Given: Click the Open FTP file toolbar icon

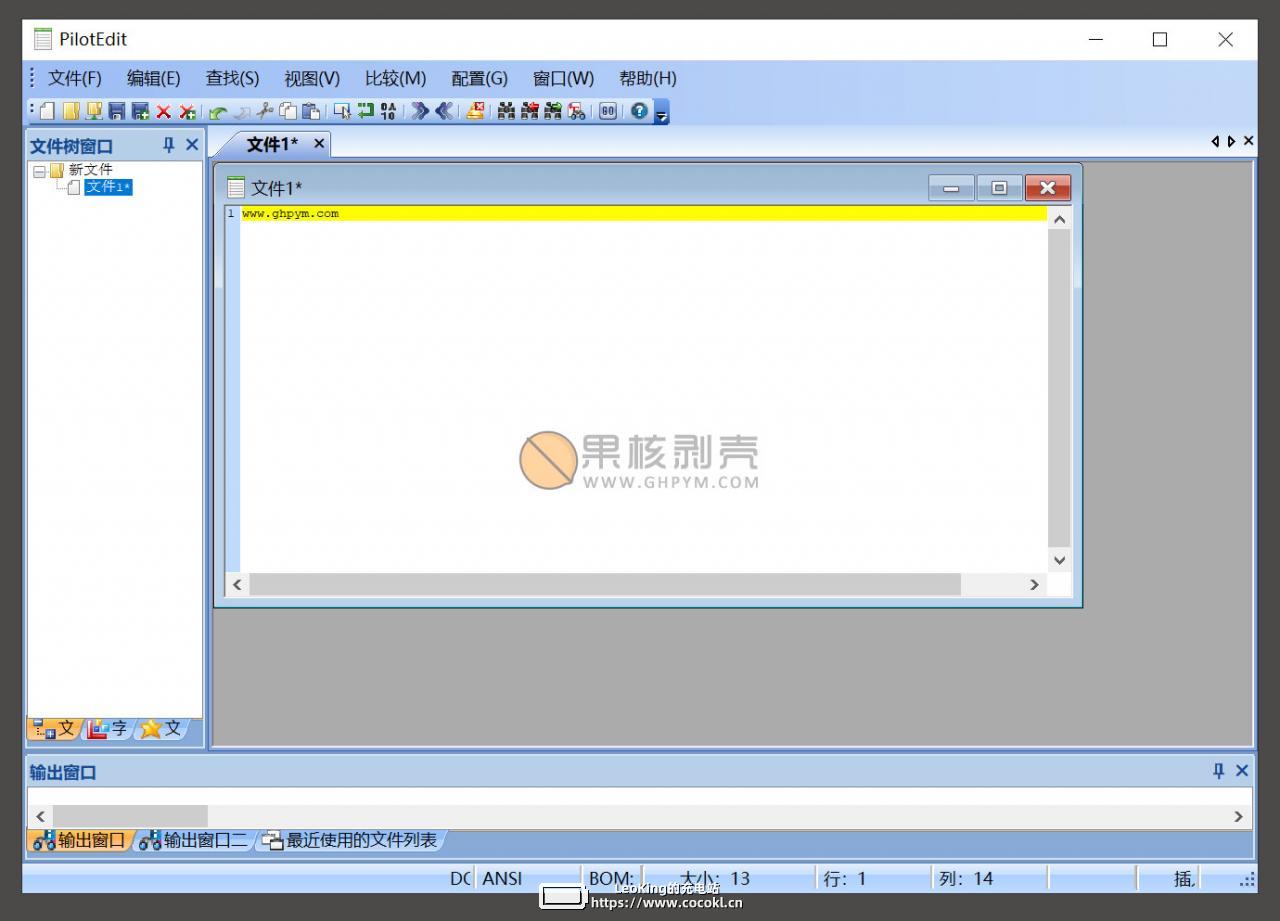Looking at the screenshot, I should coord(94,111).
